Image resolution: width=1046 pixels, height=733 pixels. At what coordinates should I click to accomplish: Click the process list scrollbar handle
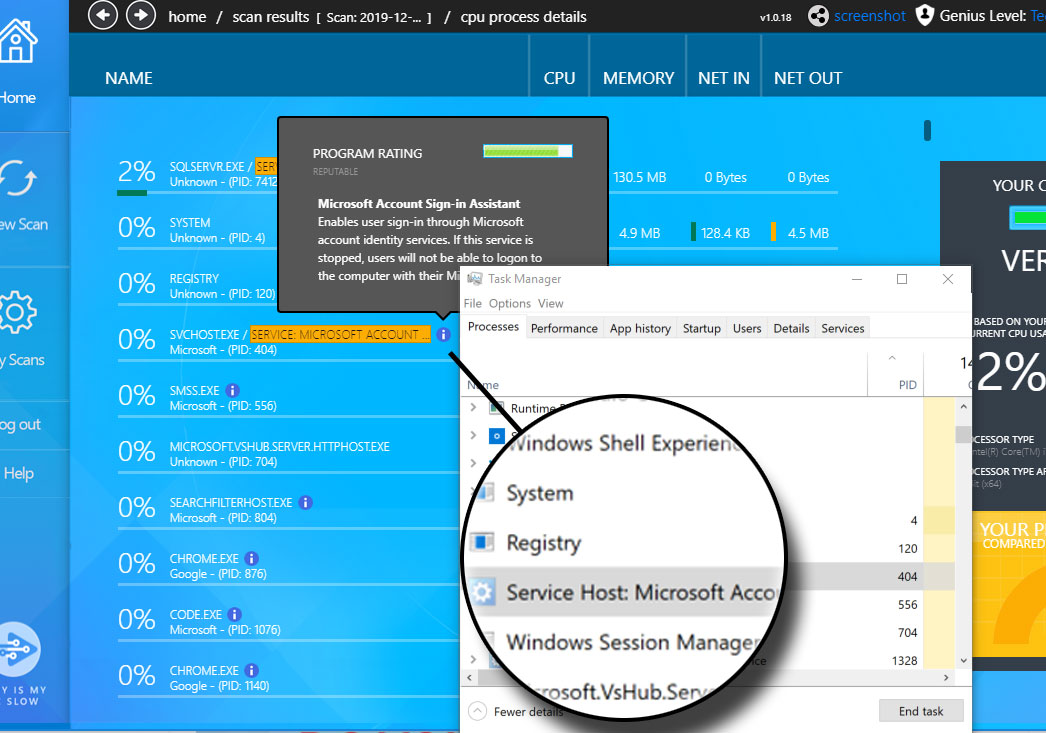(927, 130)
